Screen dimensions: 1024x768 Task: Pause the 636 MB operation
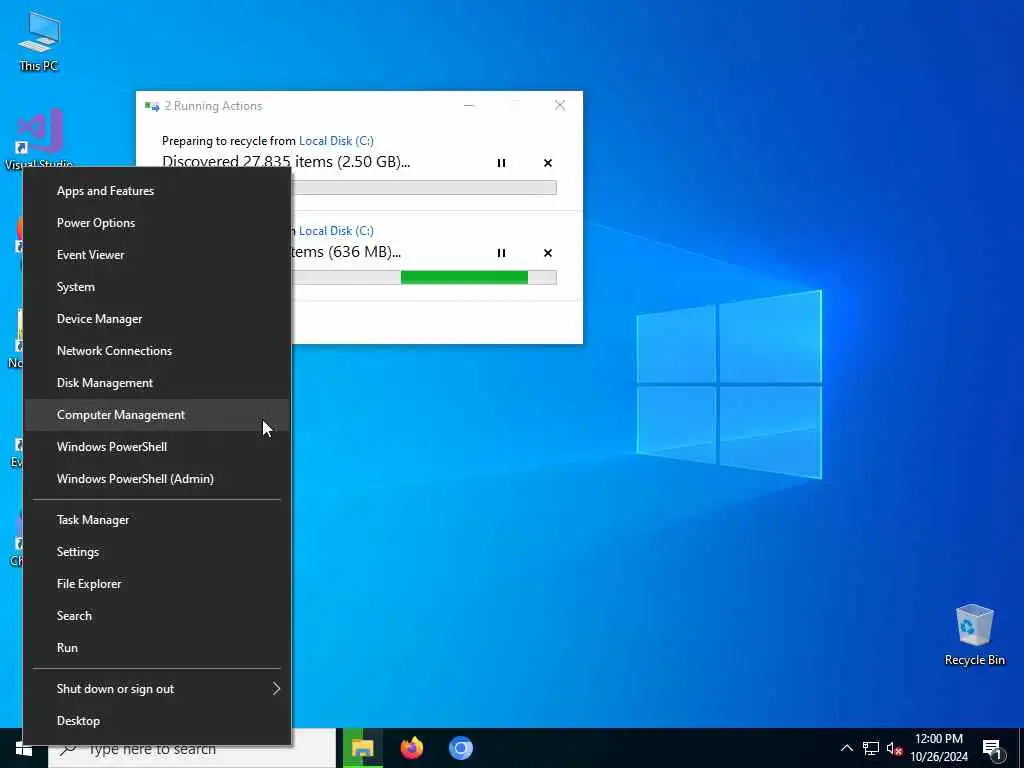[501, 253]
